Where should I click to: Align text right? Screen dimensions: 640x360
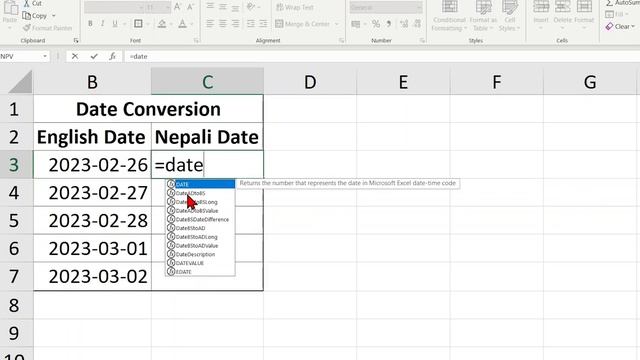pyautogui.click(x=236, y=24)
